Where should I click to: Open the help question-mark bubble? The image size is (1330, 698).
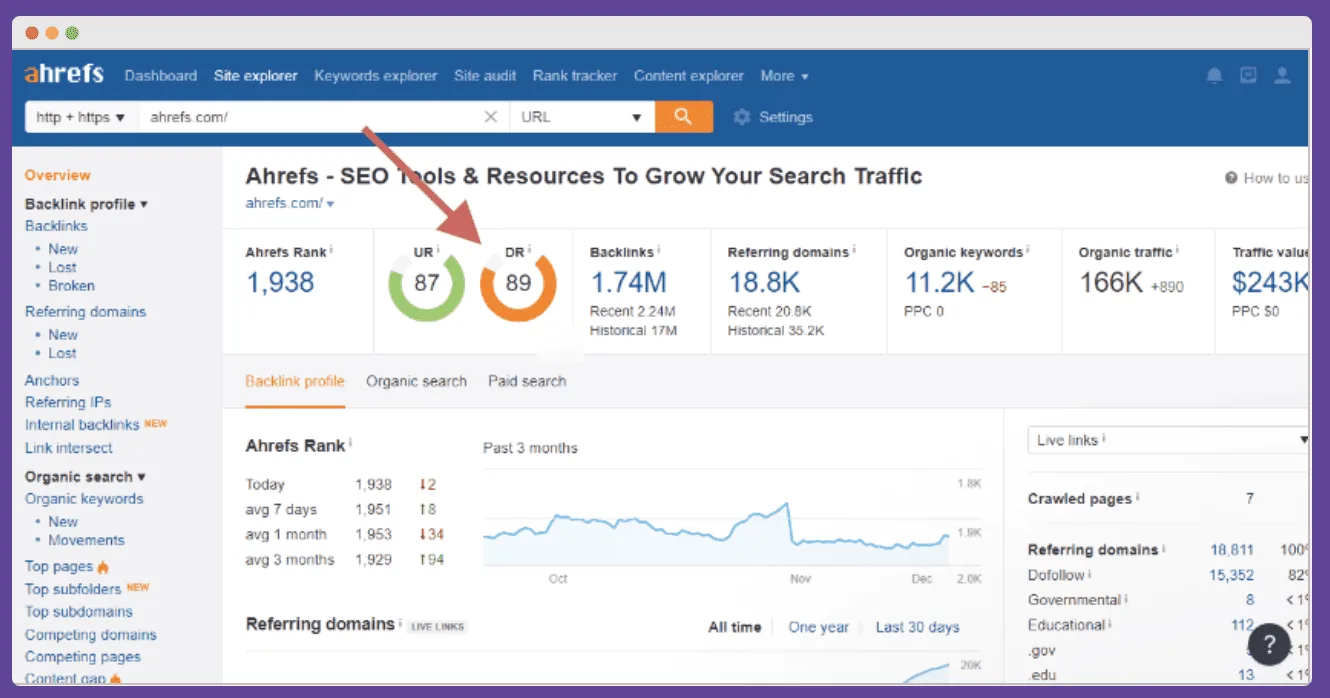tap(1269, 645)
